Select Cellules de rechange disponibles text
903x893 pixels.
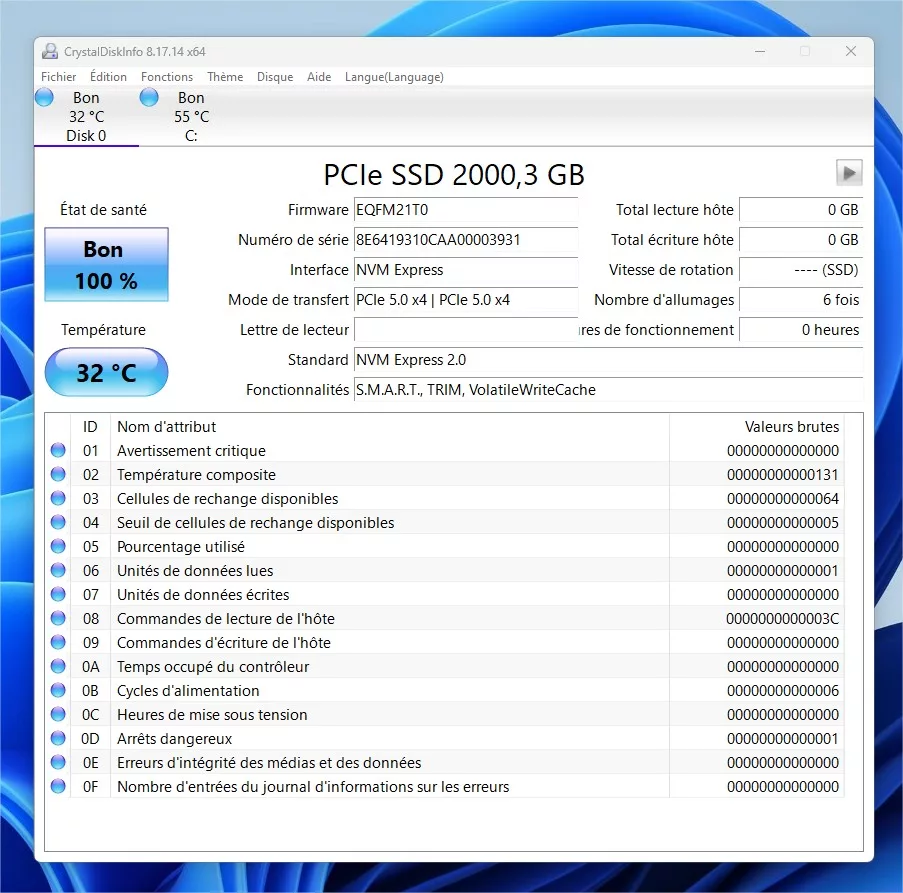227,499
